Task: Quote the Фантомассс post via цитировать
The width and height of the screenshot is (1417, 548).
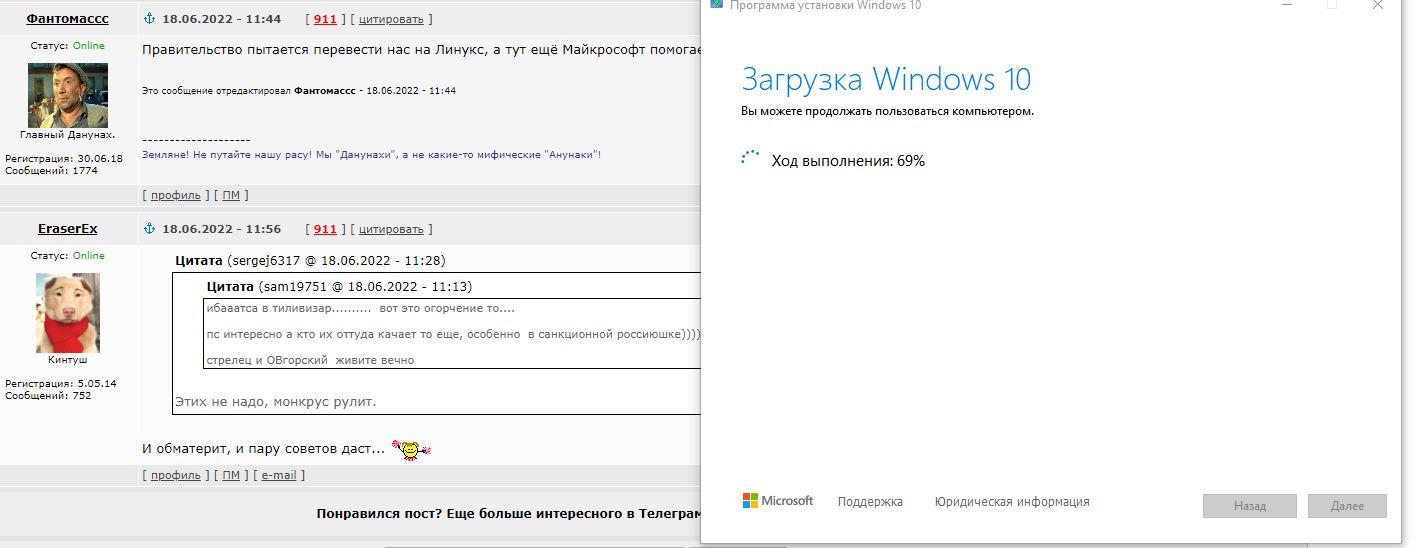Action: [x=391, y=19]
